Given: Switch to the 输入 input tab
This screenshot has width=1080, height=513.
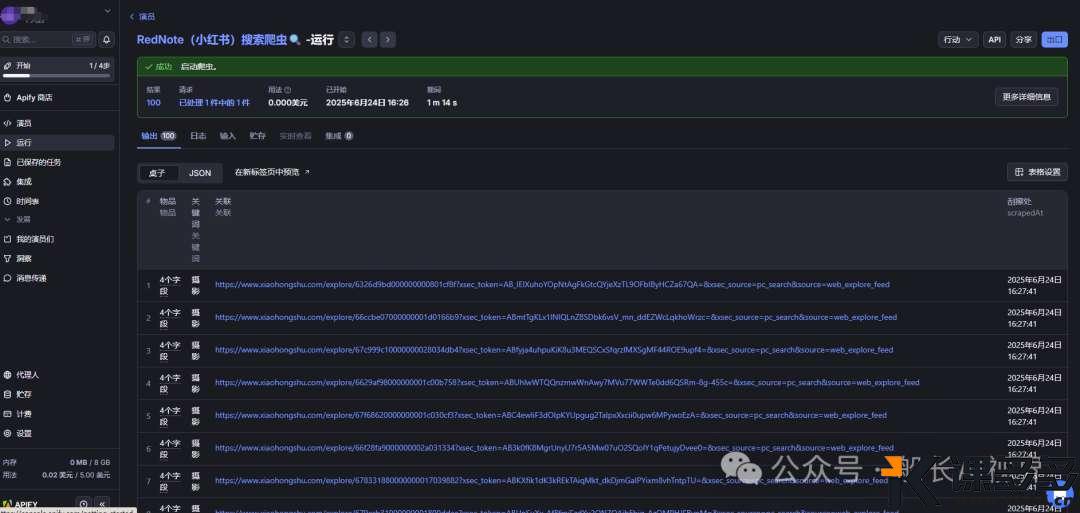Looking at the screenshot, I should point(227,135).
